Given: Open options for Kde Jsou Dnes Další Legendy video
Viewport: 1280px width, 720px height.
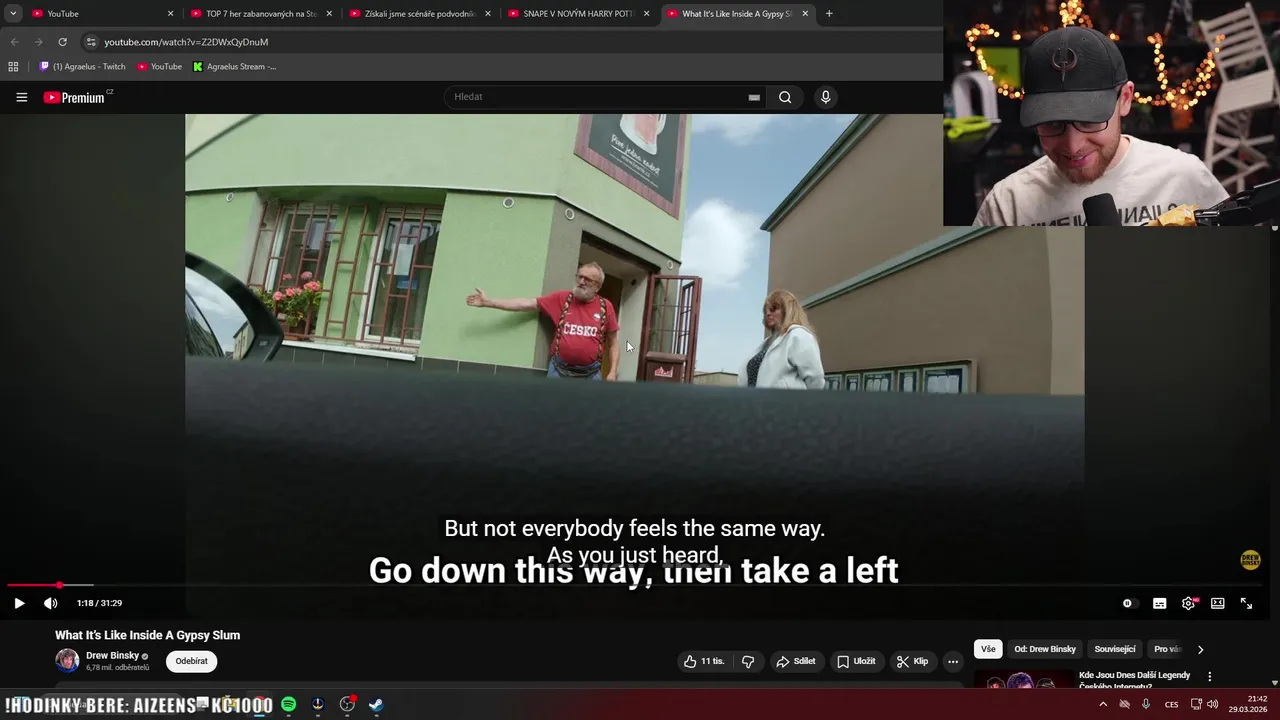Looking at the screenshot, I should (x=1209, y=677).
